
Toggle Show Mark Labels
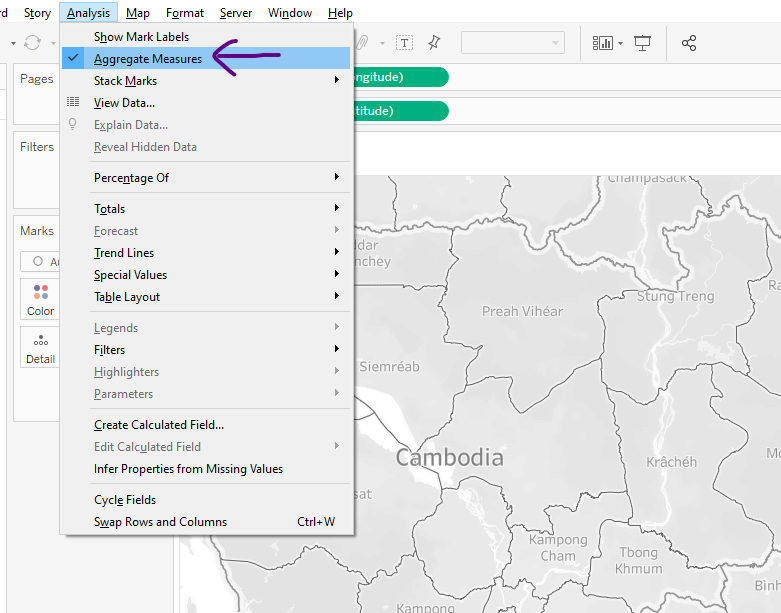pyautogui.click(x=141, y=37)
